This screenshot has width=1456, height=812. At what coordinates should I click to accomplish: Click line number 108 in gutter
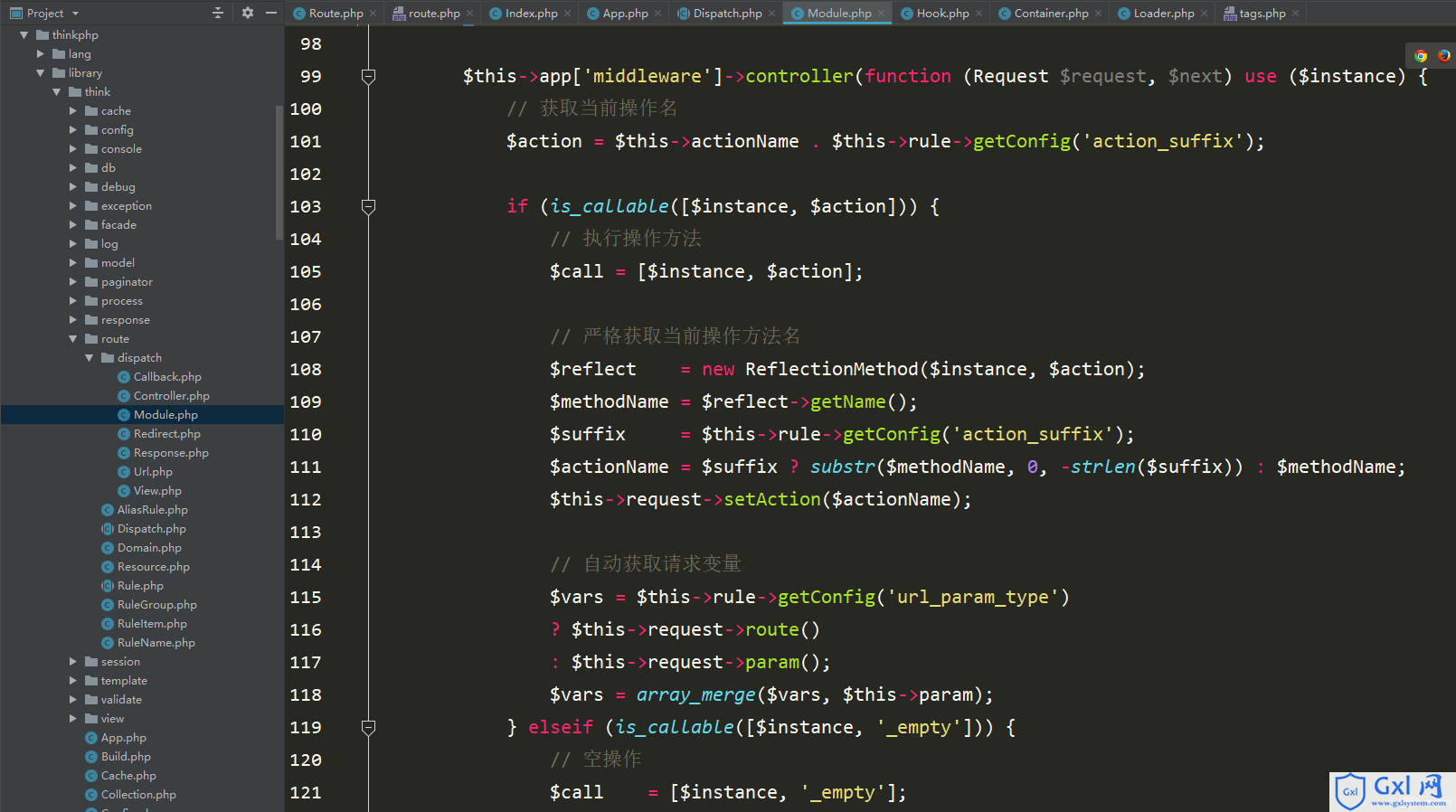pyautogui.click(x=306, y=370)
